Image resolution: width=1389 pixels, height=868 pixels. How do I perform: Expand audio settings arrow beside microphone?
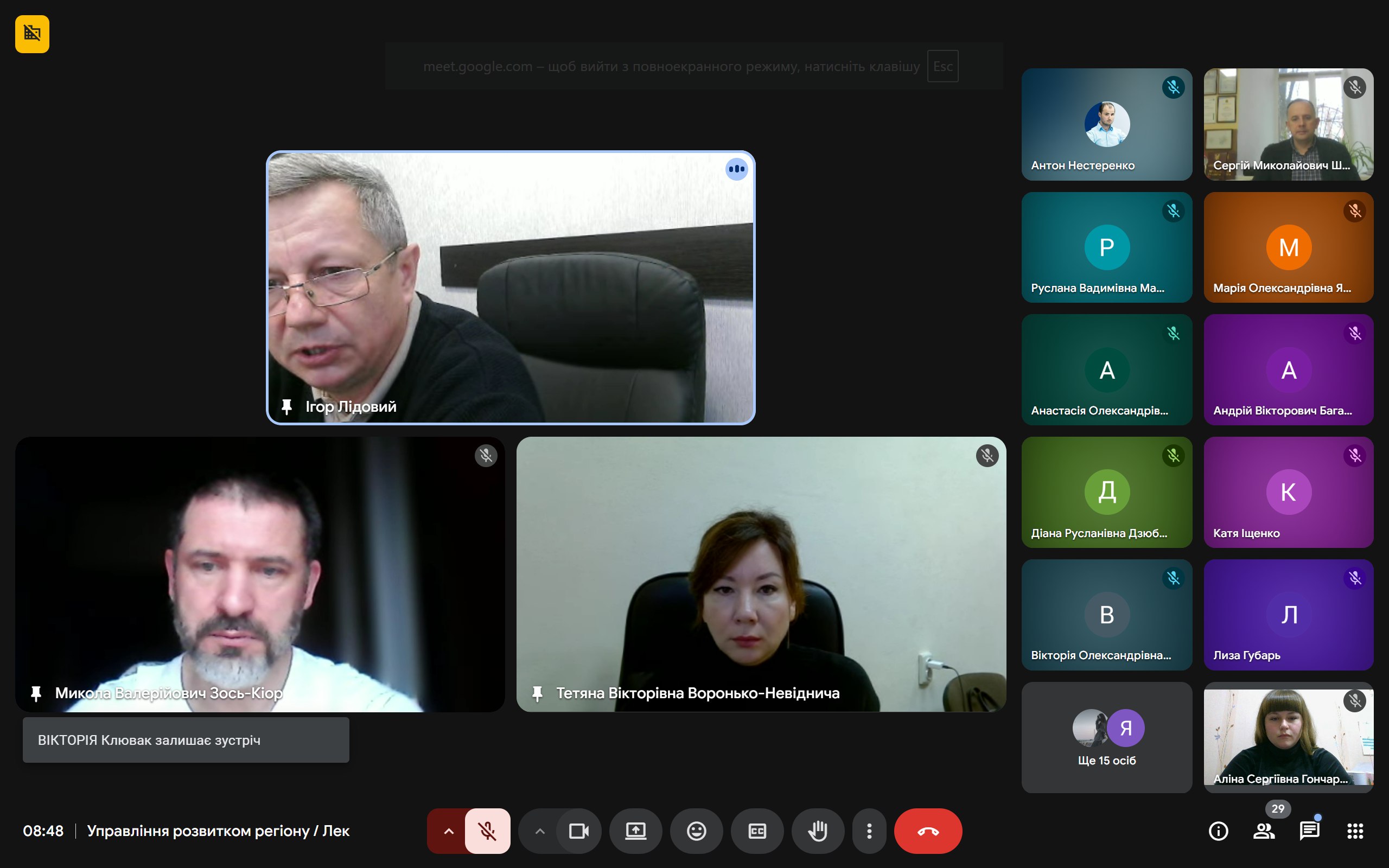(448, 831)
